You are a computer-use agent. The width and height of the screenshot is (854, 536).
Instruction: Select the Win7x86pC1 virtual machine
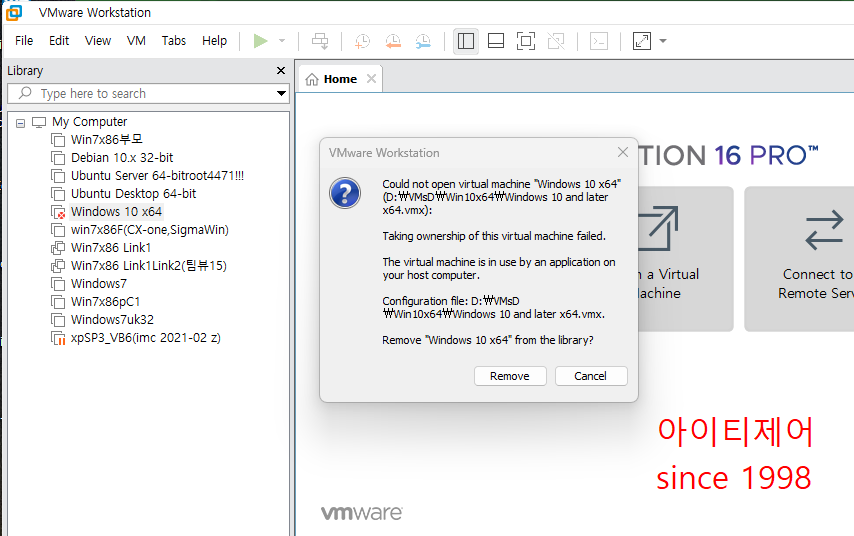pos(106,301)
